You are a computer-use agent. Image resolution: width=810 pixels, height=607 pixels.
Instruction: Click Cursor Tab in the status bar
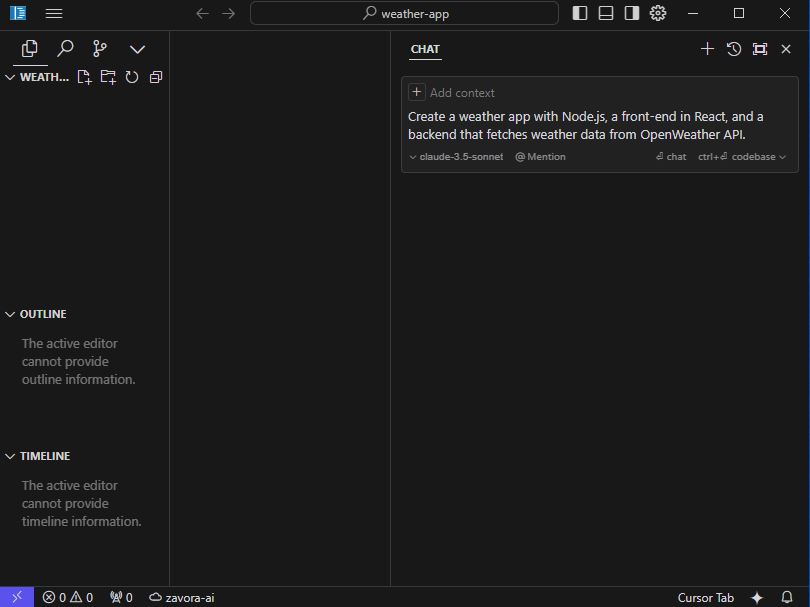(x=706, y=598)
